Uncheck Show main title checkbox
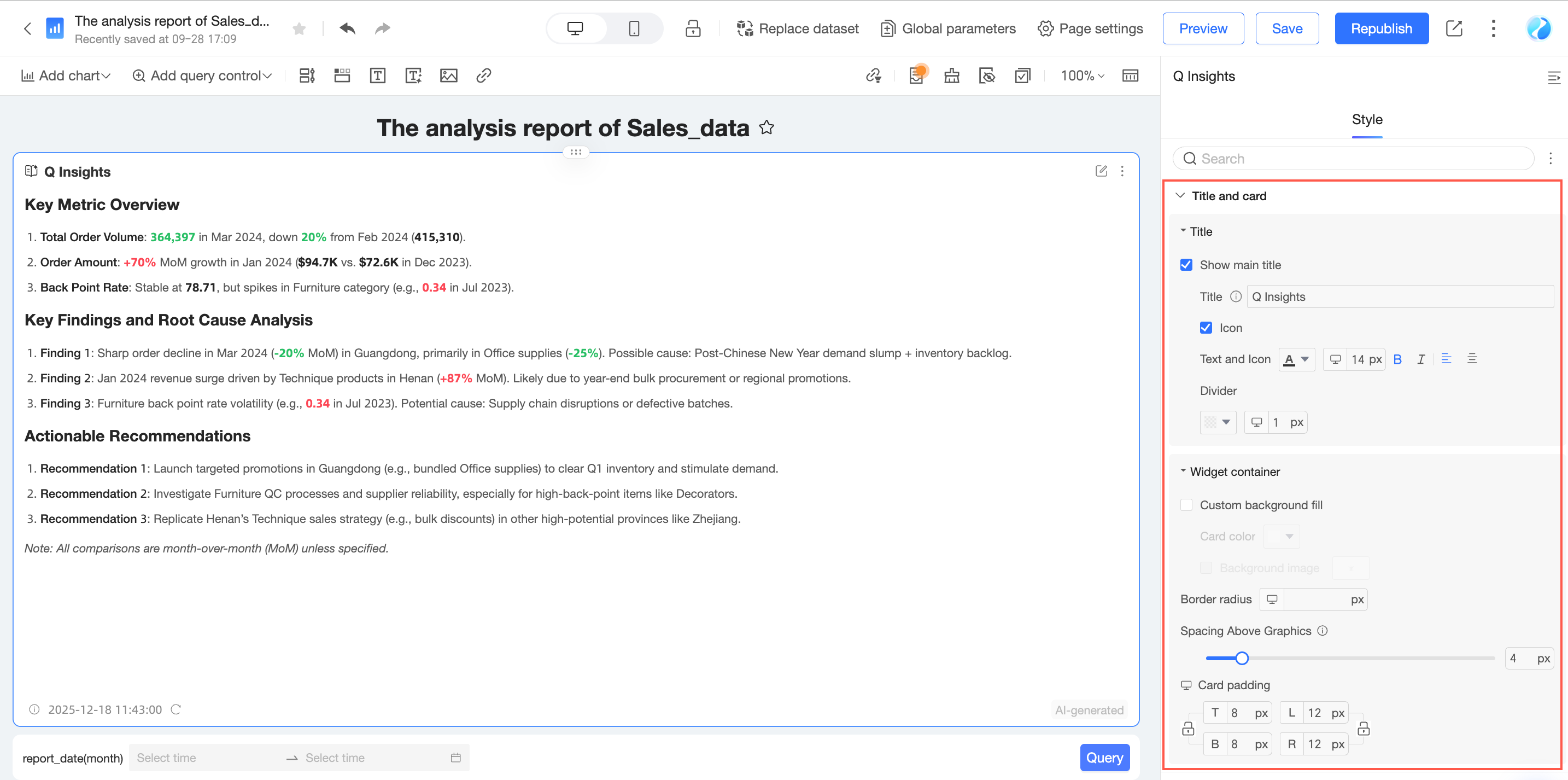 point(1186,265)
